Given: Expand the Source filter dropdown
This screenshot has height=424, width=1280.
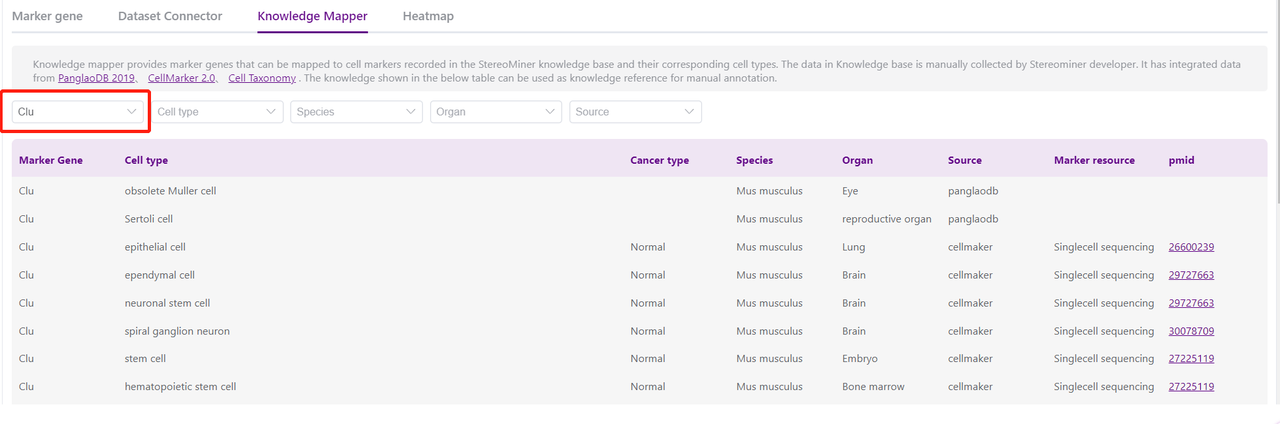Looking at the screenshot, I should coord(635,112).
